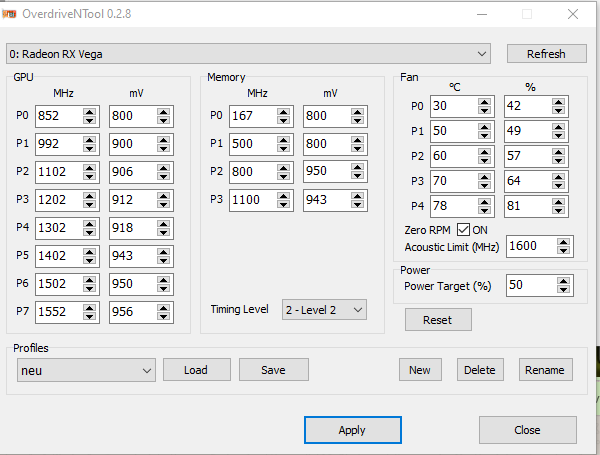Increase GPU P1 MHz with up arrow
600x455 pixels.
pos(90,140)
